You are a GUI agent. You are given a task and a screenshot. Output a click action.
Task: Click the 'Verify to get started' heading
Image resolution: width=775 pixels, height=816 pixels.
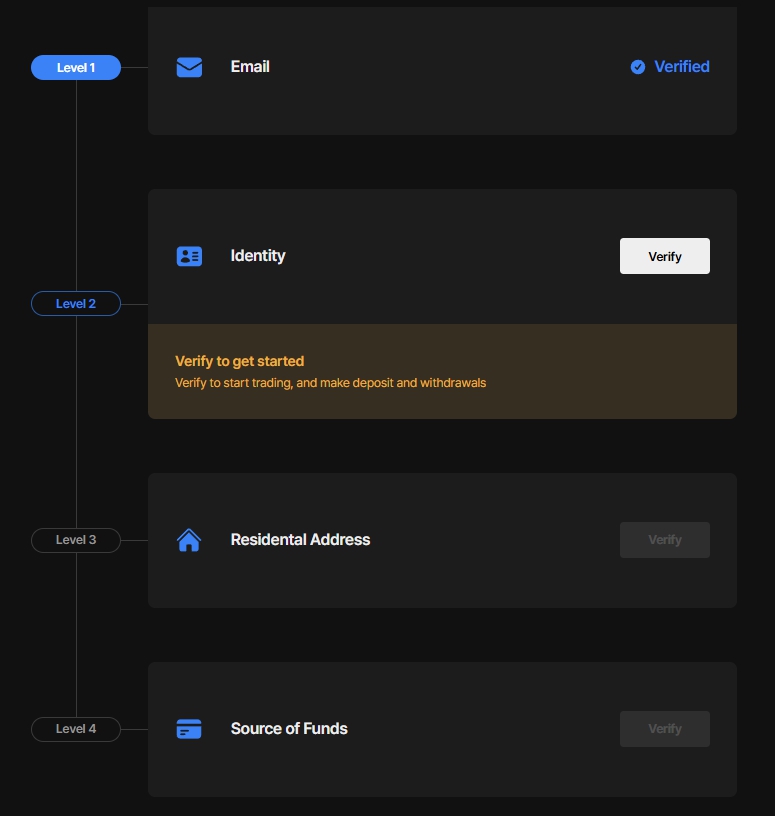tap(239, 361)
